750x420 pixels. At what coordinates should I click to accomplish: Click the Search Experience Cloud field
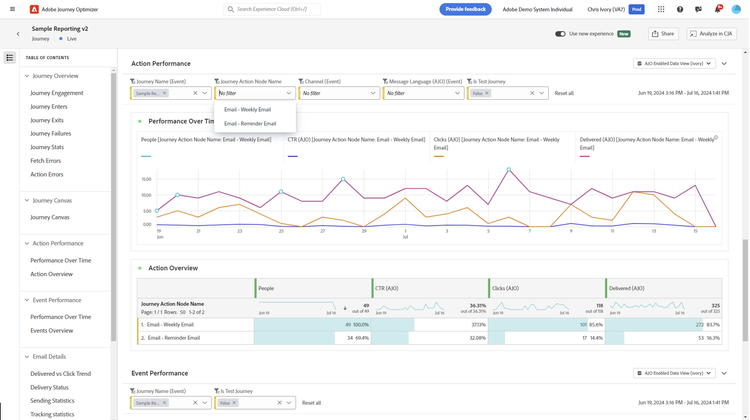(272, 9)
